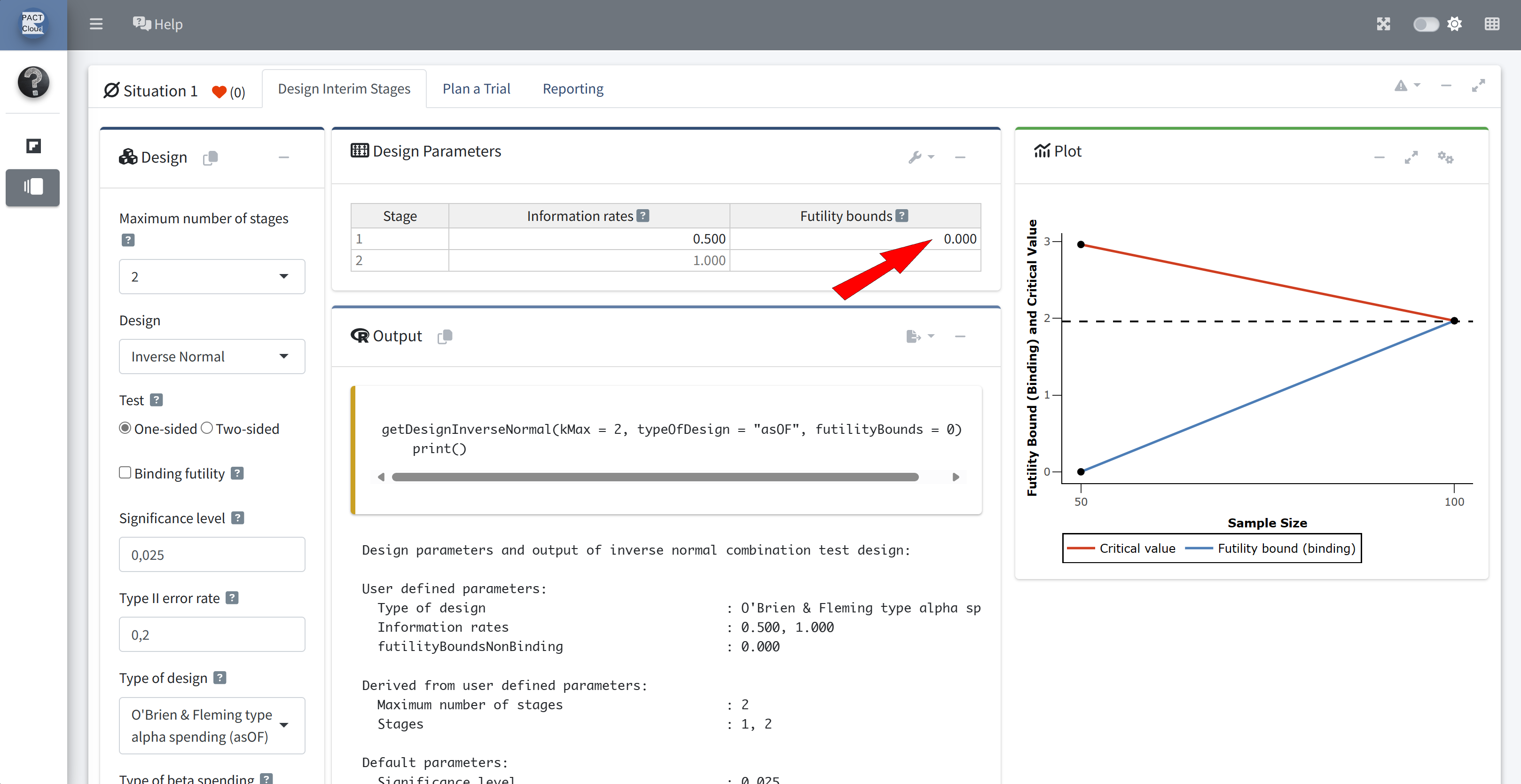Click the copy icon beside Output heading
Viewport: 1521px width, 784px height.
(445, 336)
